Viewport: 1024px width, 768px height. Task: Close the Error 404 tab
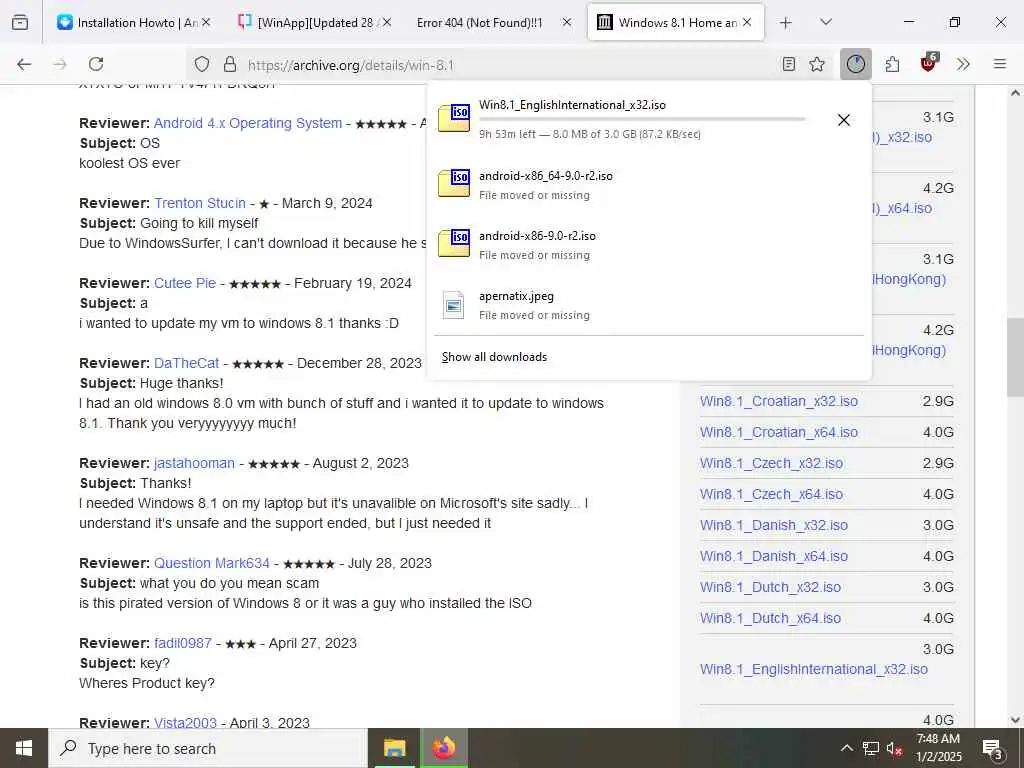pyautogui.click(x=567, y=22)
